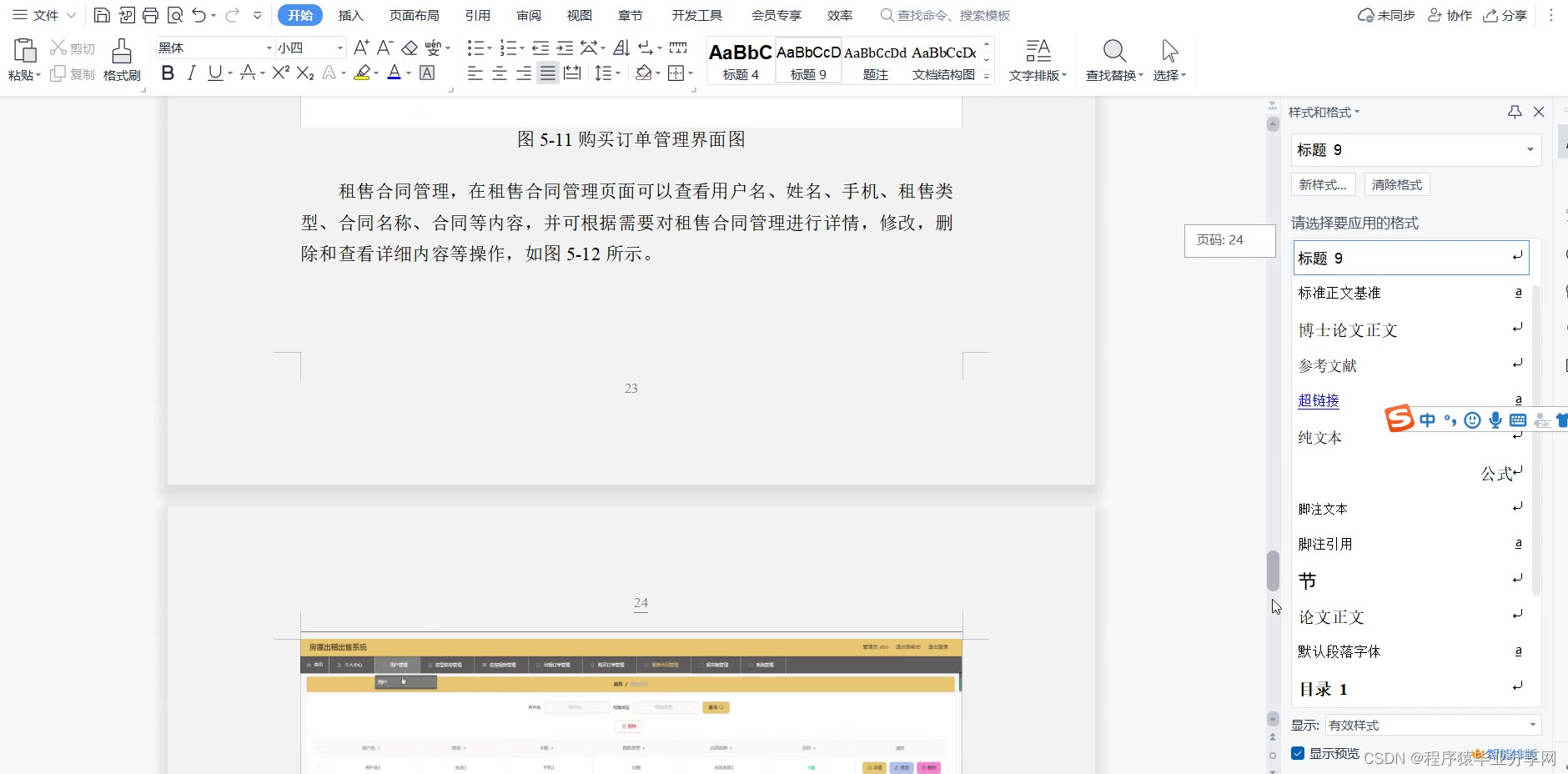Increase font size with A+ icon
This screenshot has width=1568, height=774.
coord(361,48)
